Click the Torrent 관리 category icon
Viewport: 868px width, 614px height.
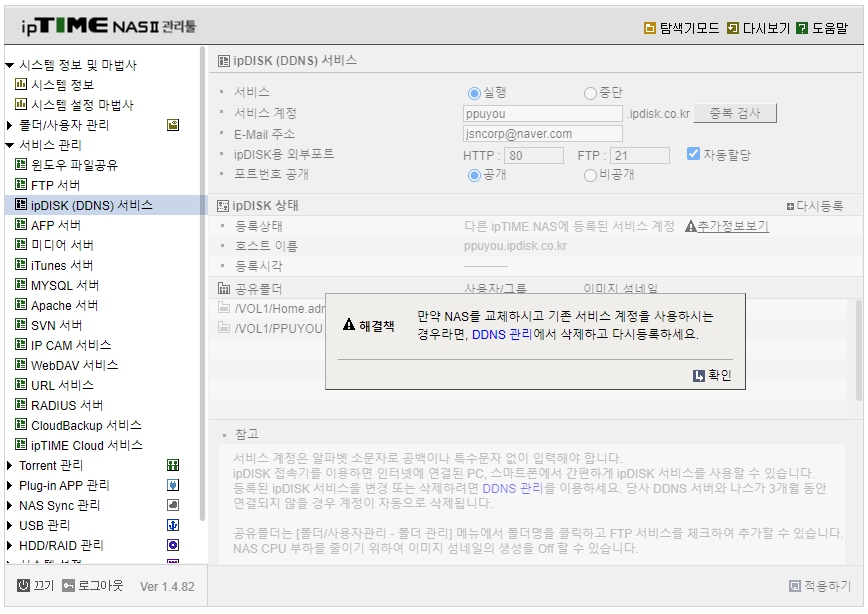pos(173,465)
